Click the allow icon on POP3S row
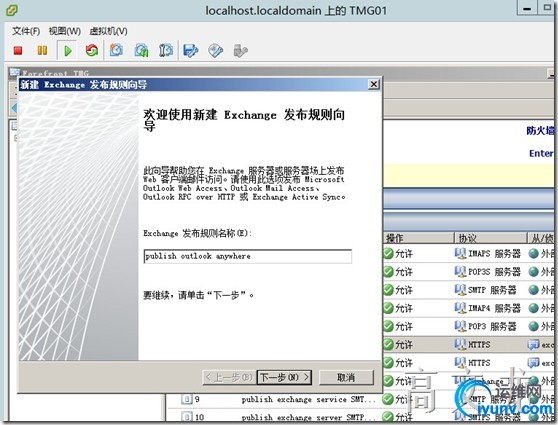Viewport: 558px width, 425px height. tap(388, 272)
